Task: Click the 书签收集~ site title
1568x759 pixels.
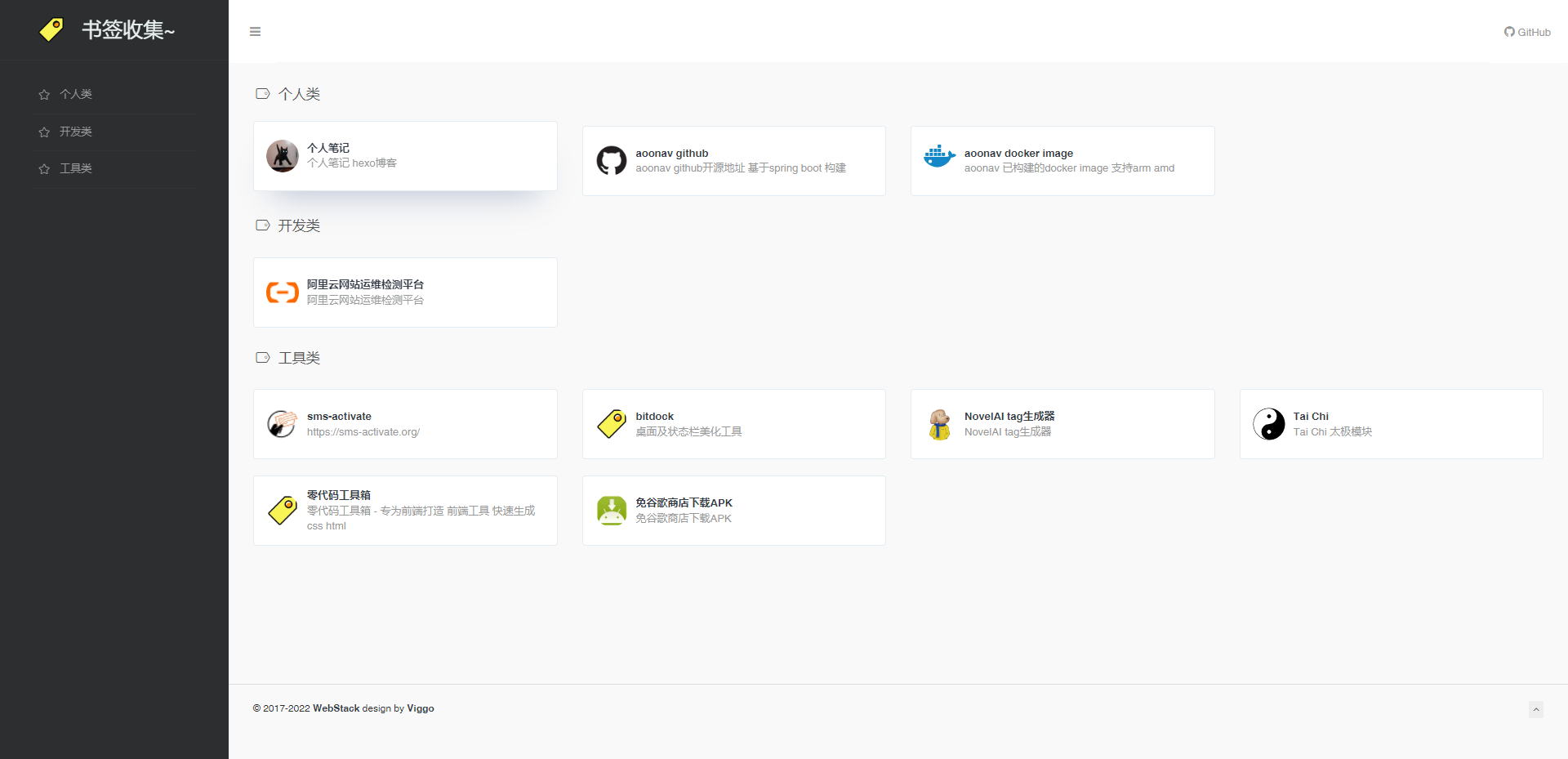Action: 128,30
